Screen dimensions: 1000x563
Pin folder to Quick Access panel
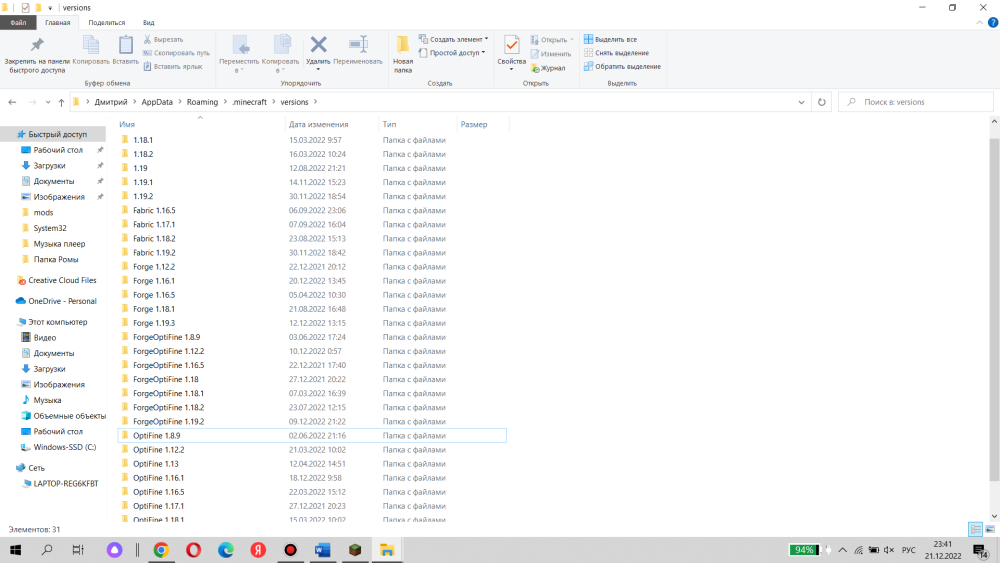[37, 55]
